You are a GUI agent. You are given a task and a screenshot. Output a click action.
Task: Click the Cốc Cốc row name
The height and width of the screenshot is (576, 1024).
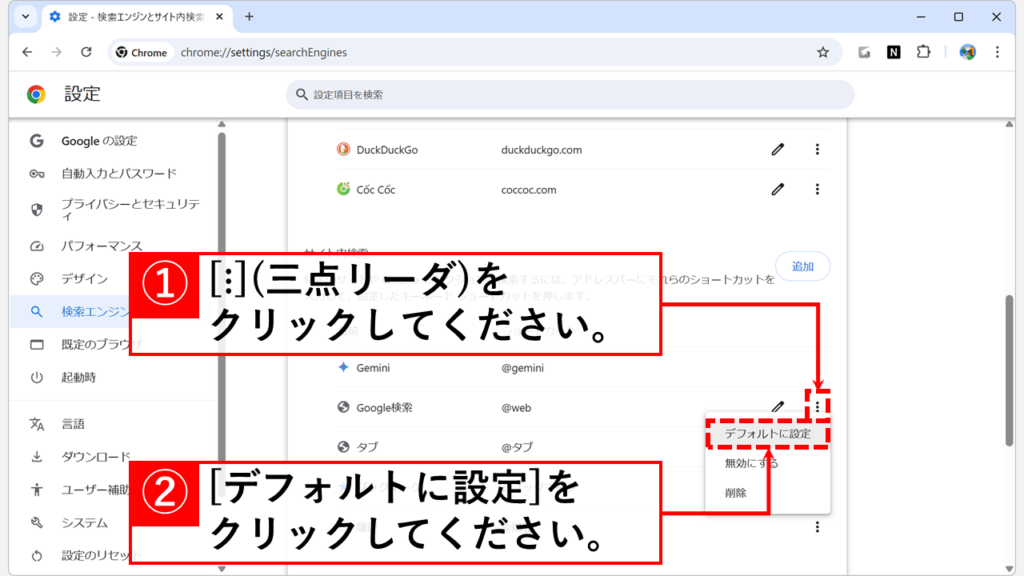376,189
